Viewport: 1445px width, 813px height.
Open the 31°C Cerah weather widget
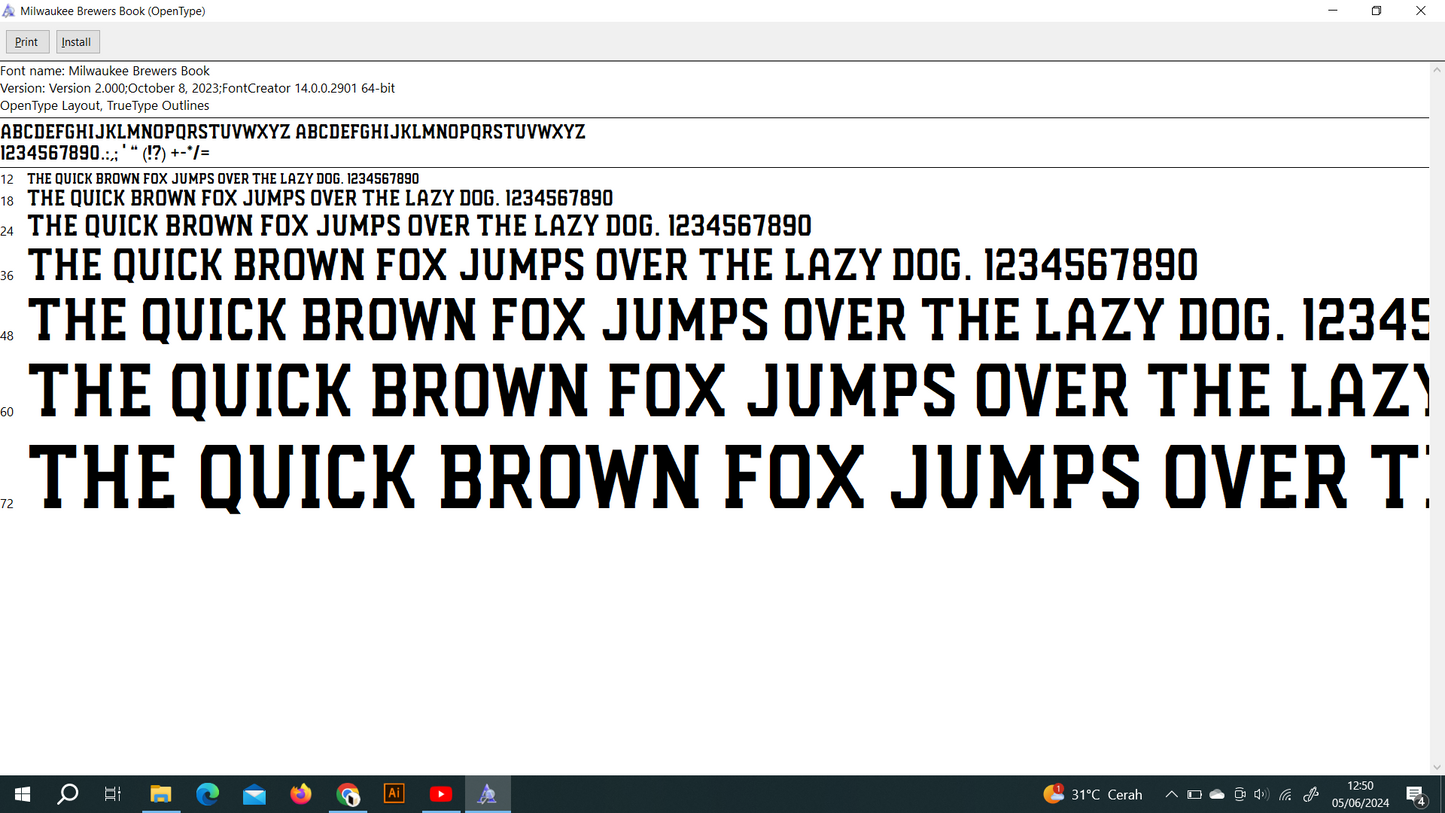point(1093,795)
